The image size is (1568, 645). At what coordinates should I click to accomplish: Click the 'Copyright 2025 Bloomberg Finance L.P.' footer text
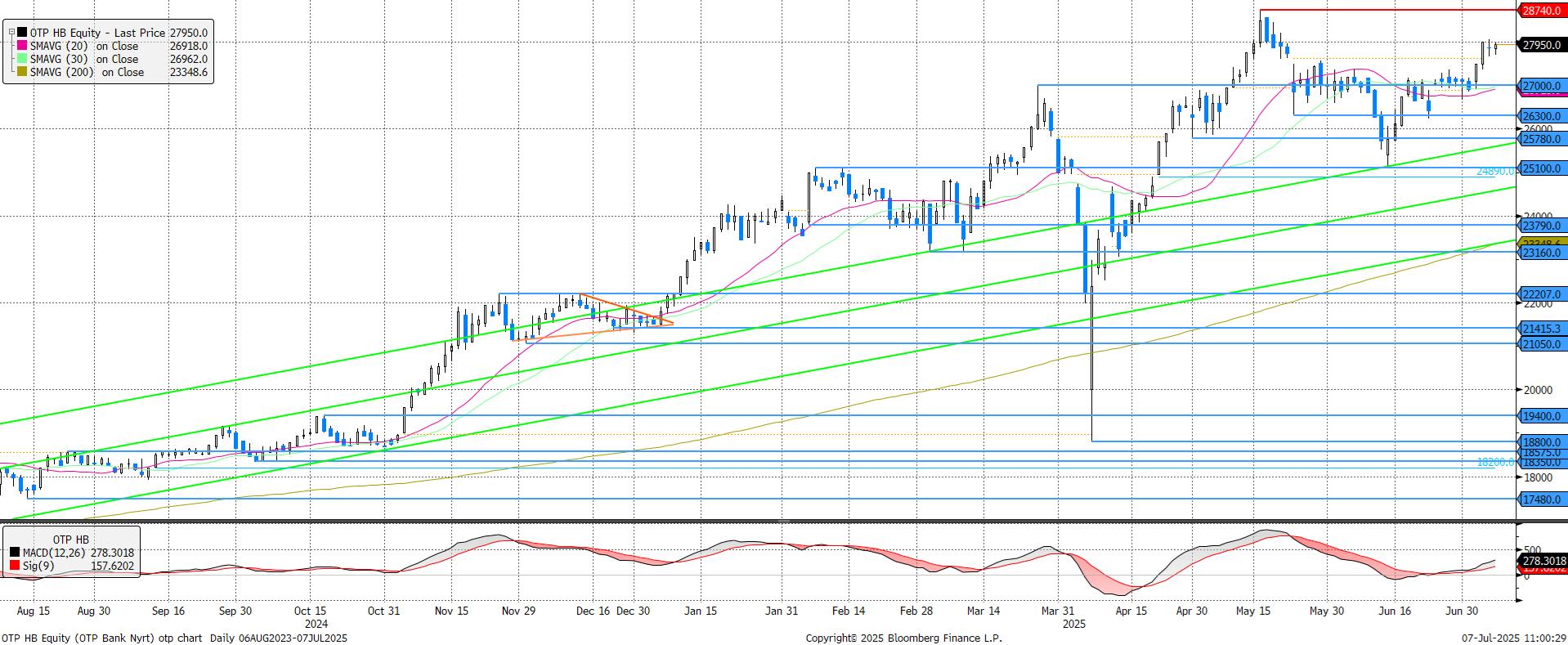pyautogui.click(x=903, y=638)
